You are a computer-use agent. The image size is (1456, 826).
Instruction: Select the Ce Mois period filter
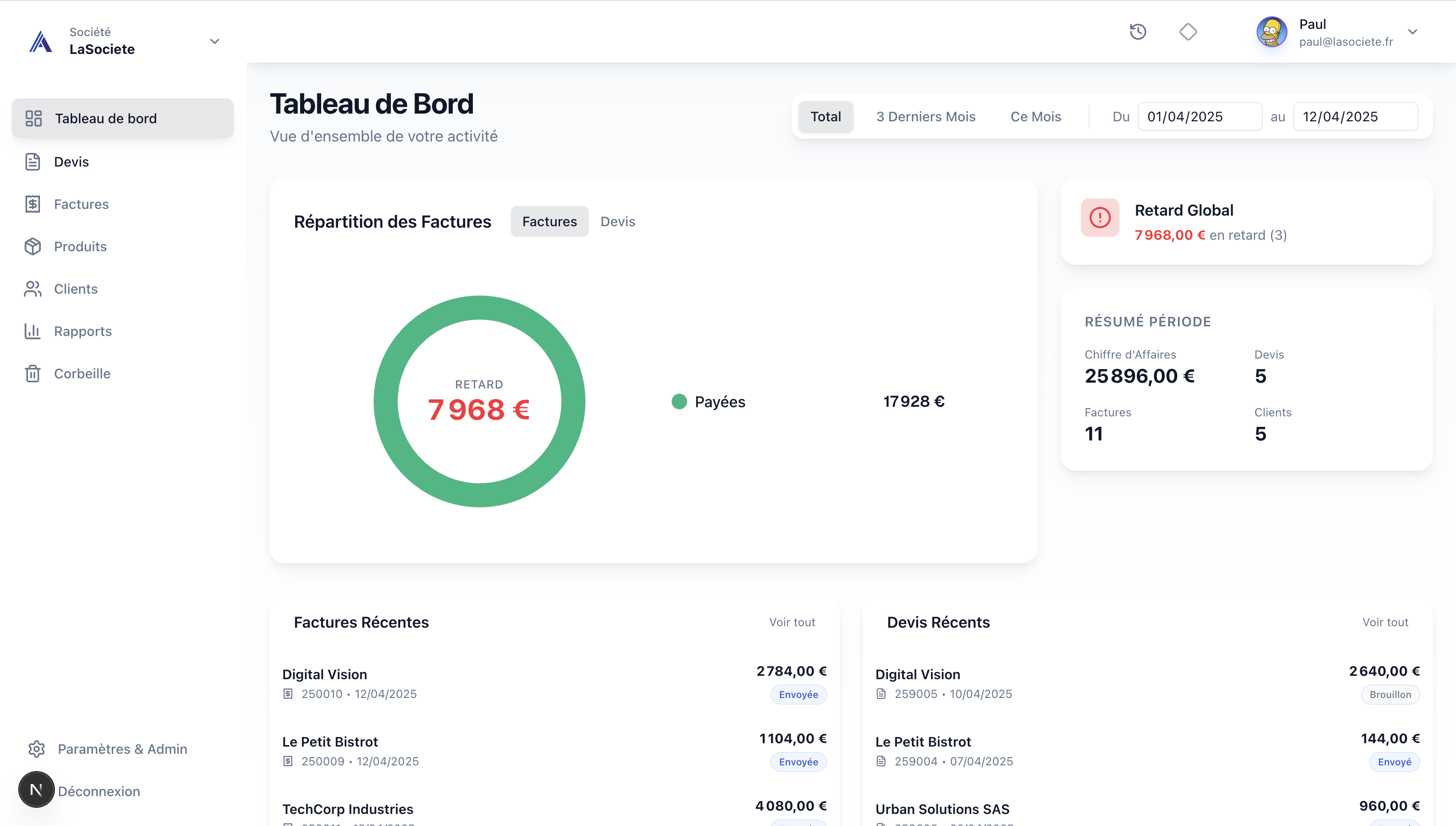point(1036,116)
